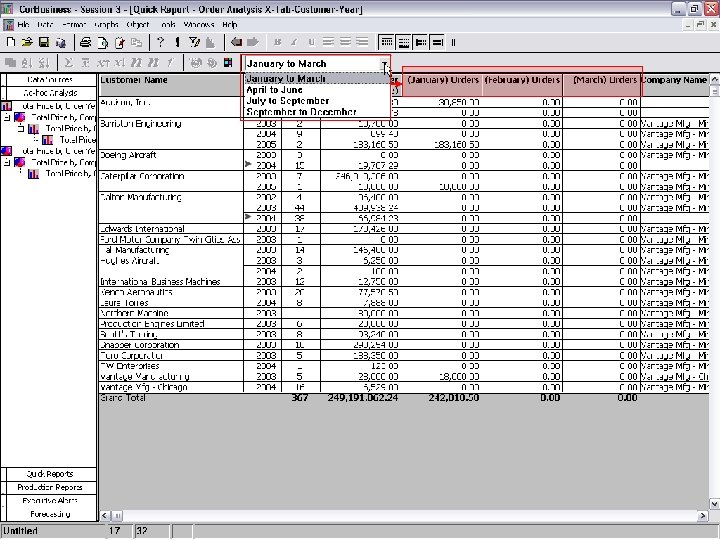
Task: Click the function f icon in second toolbar
Action: tap(169, 63)
